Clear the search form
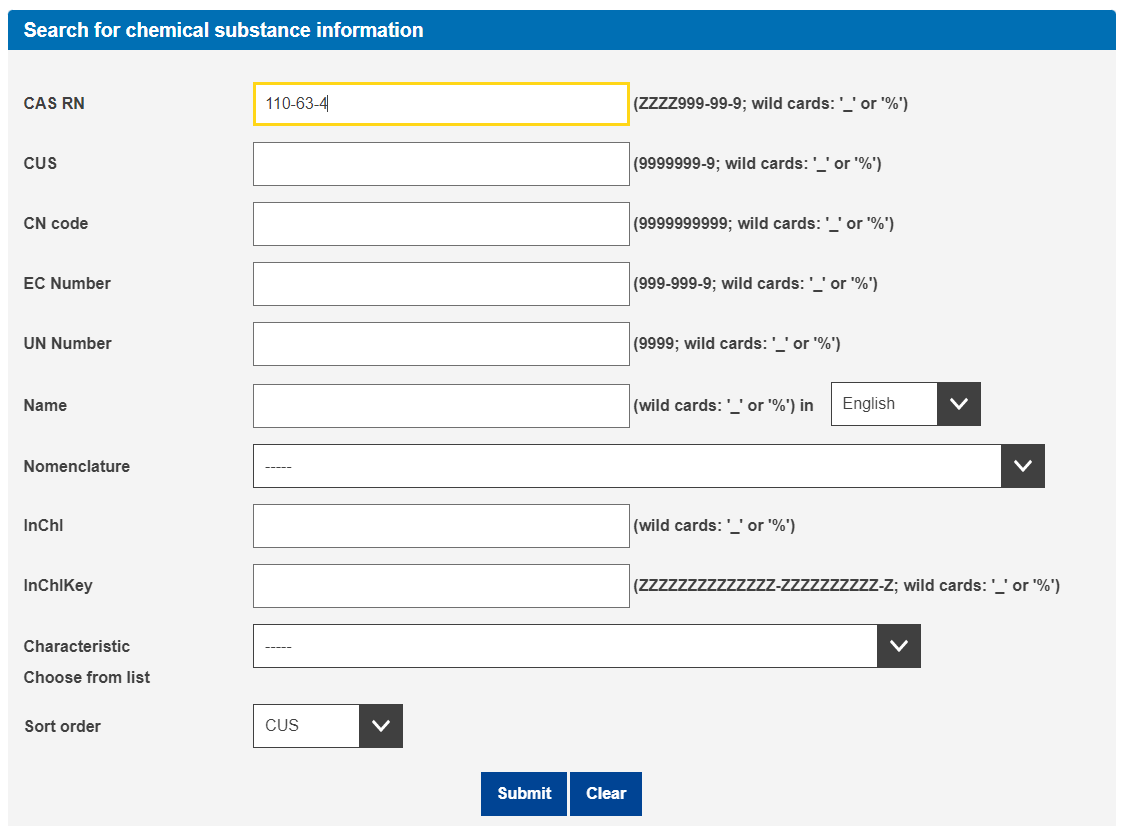Screen dimensions: 1124x826 tap(606, 794)
